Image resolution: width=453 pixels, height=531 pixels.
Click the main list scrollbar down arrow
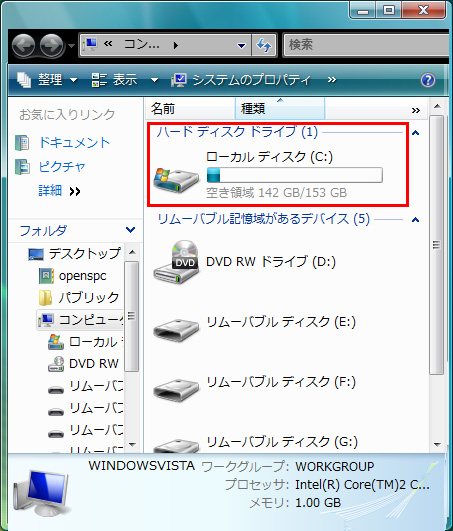tap(437, 444)
